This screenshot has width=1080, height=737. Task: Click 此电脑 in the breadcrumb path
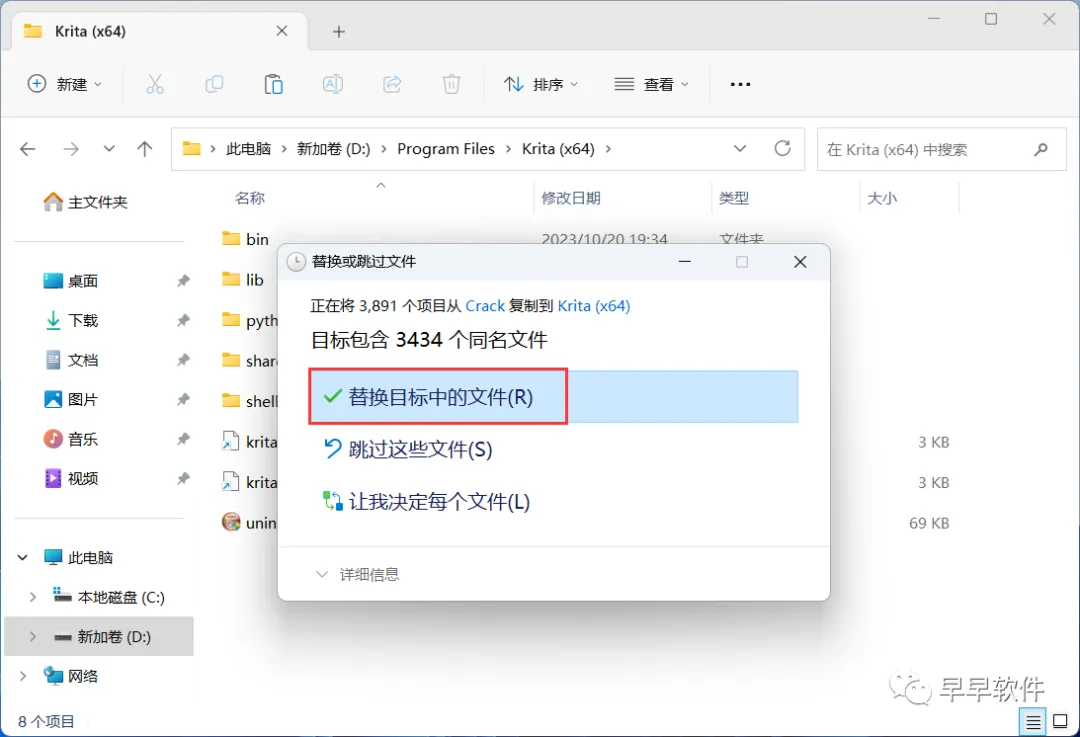pyautogui.click(x=249, y=149)
